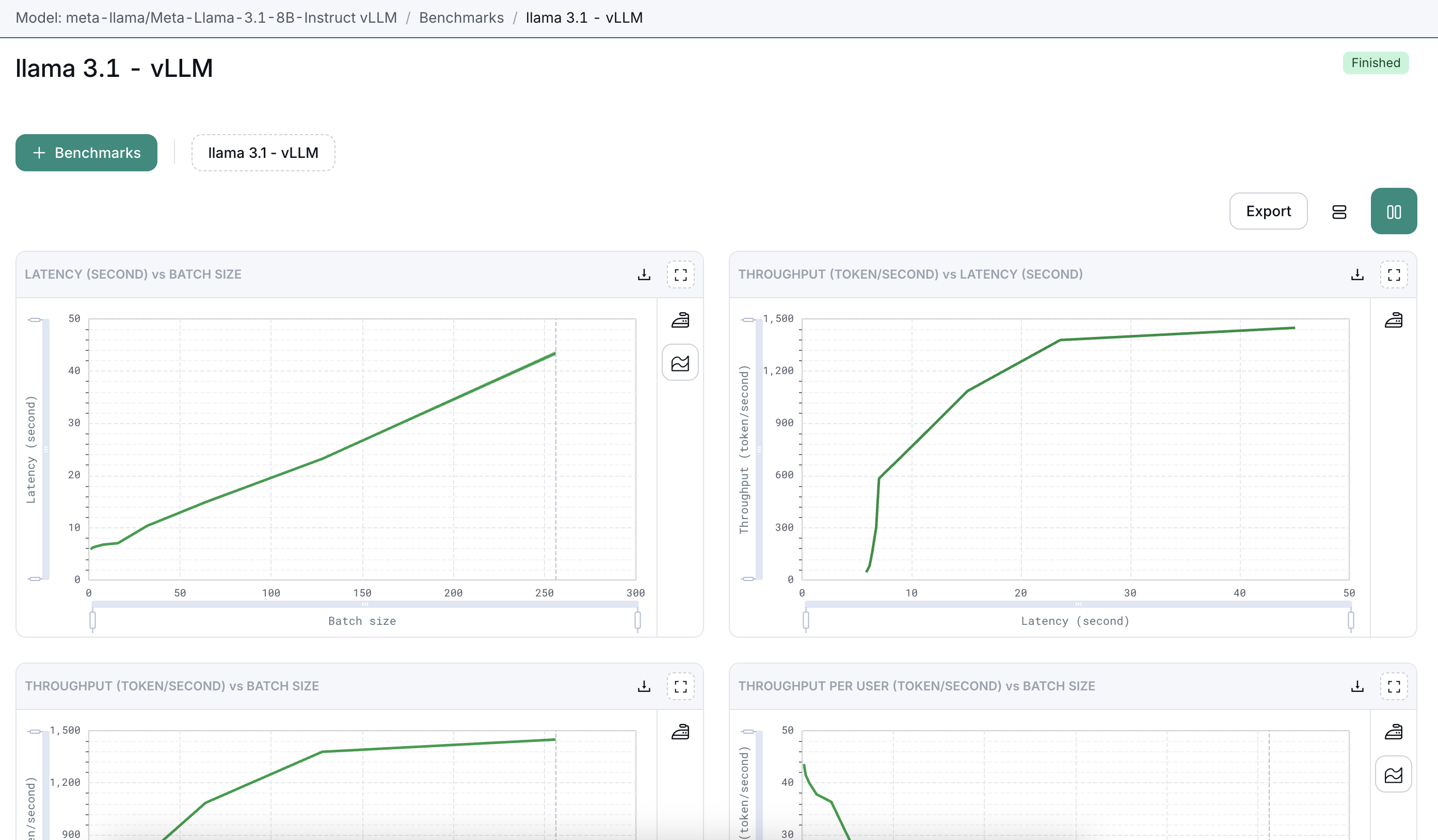
Task: Switch to list layout view
Action: [x=1339, y=211]
